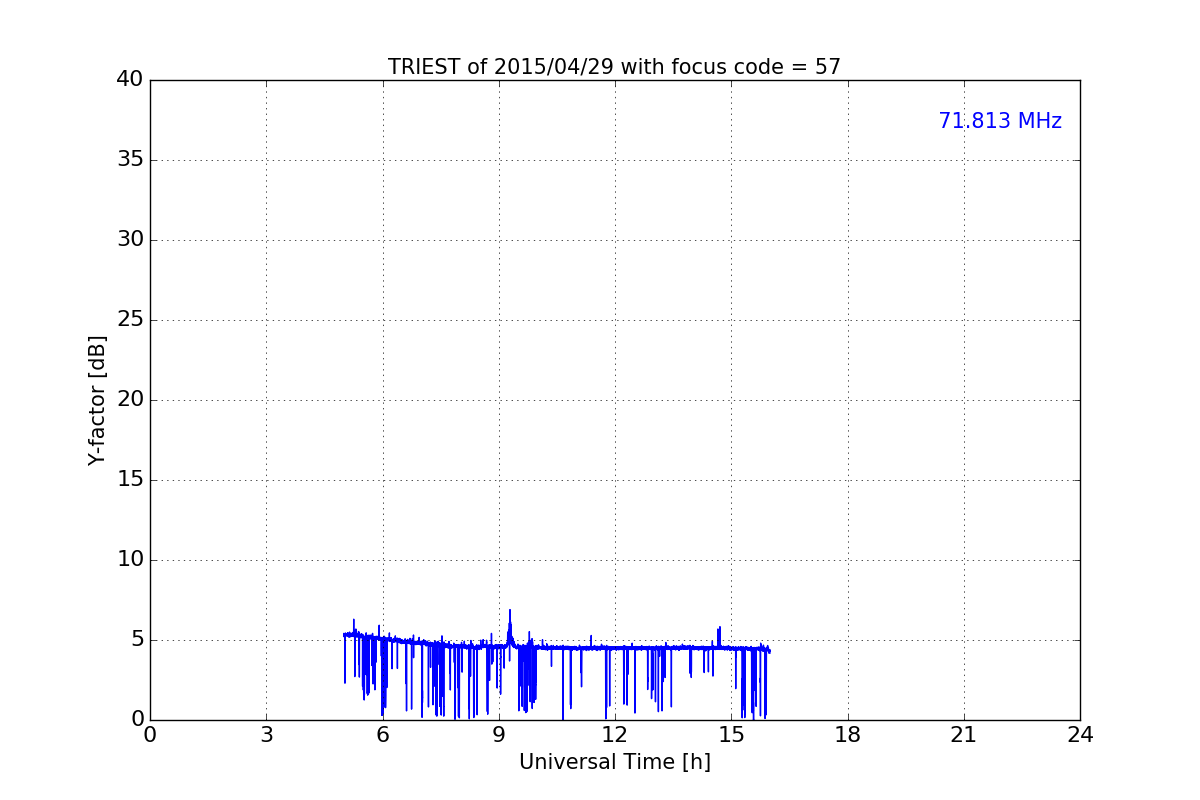Click the y-axis tick label '40'

[130, 80]
